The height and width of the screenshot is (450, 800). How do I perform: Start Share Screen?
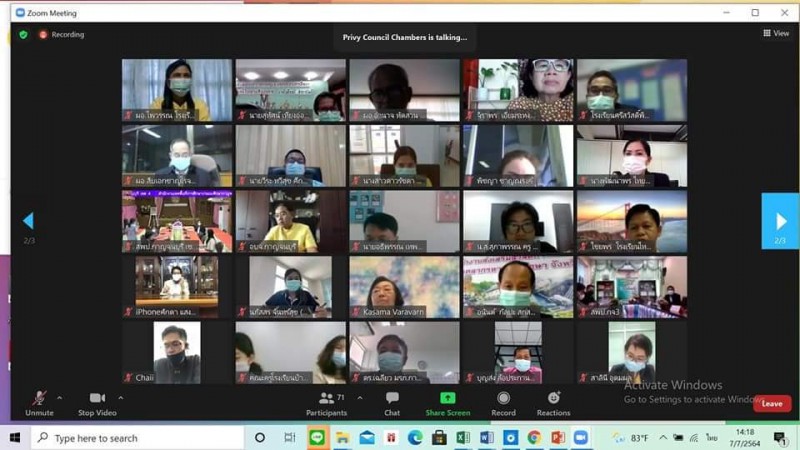pos(447,401)
